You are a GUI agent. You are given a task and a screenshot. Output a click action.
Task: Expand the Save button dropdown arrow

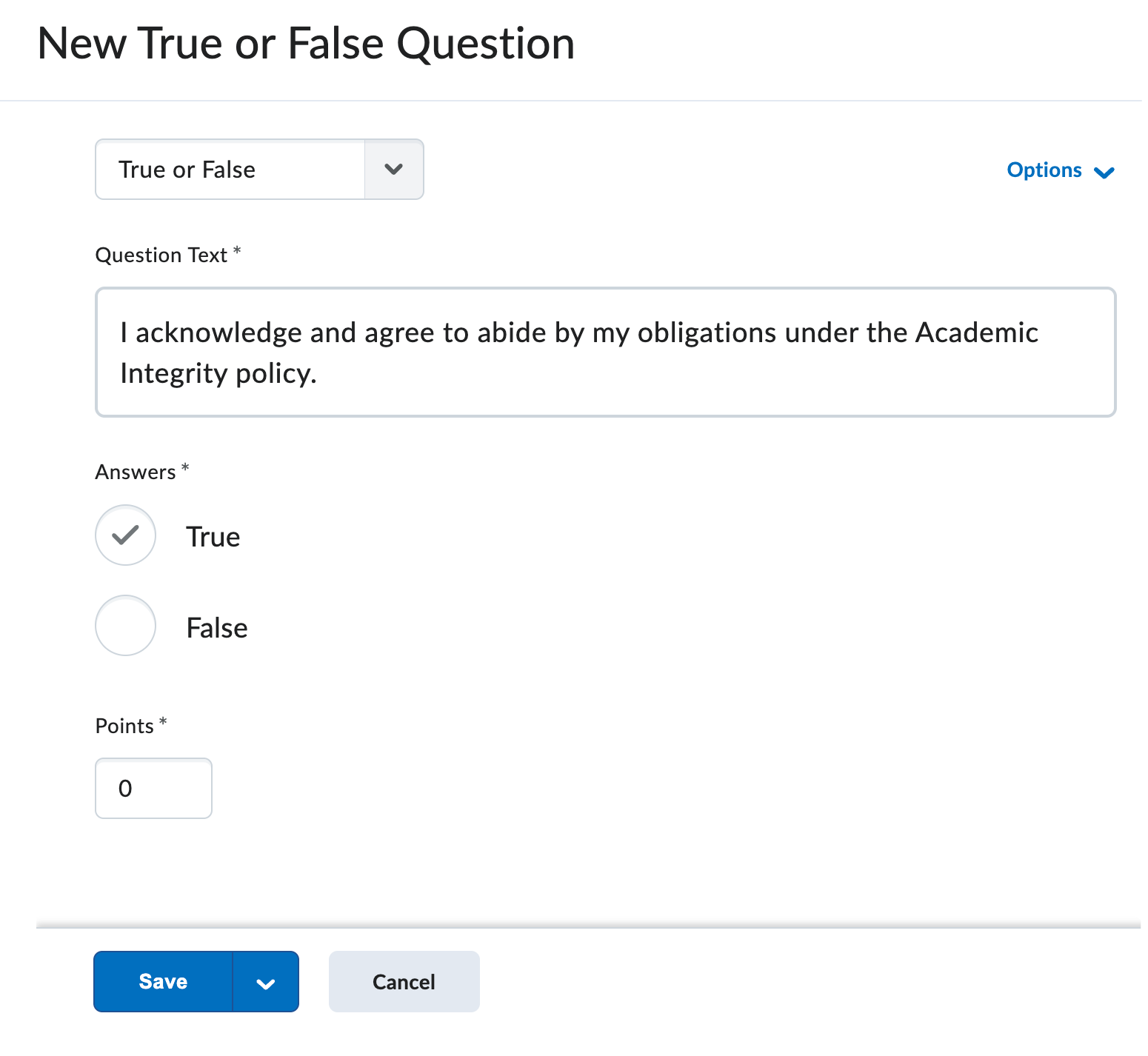266,983
